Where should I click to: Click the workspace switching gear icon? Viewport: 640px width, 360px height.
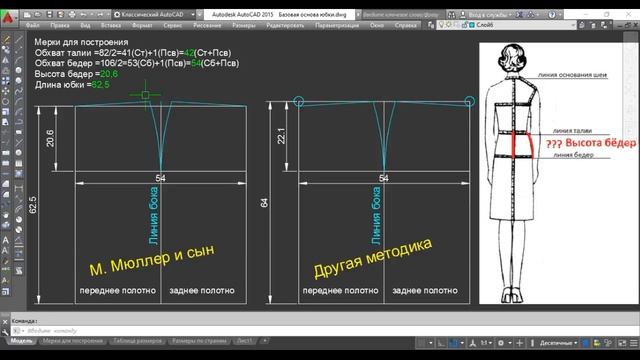(x=501, y=343)
